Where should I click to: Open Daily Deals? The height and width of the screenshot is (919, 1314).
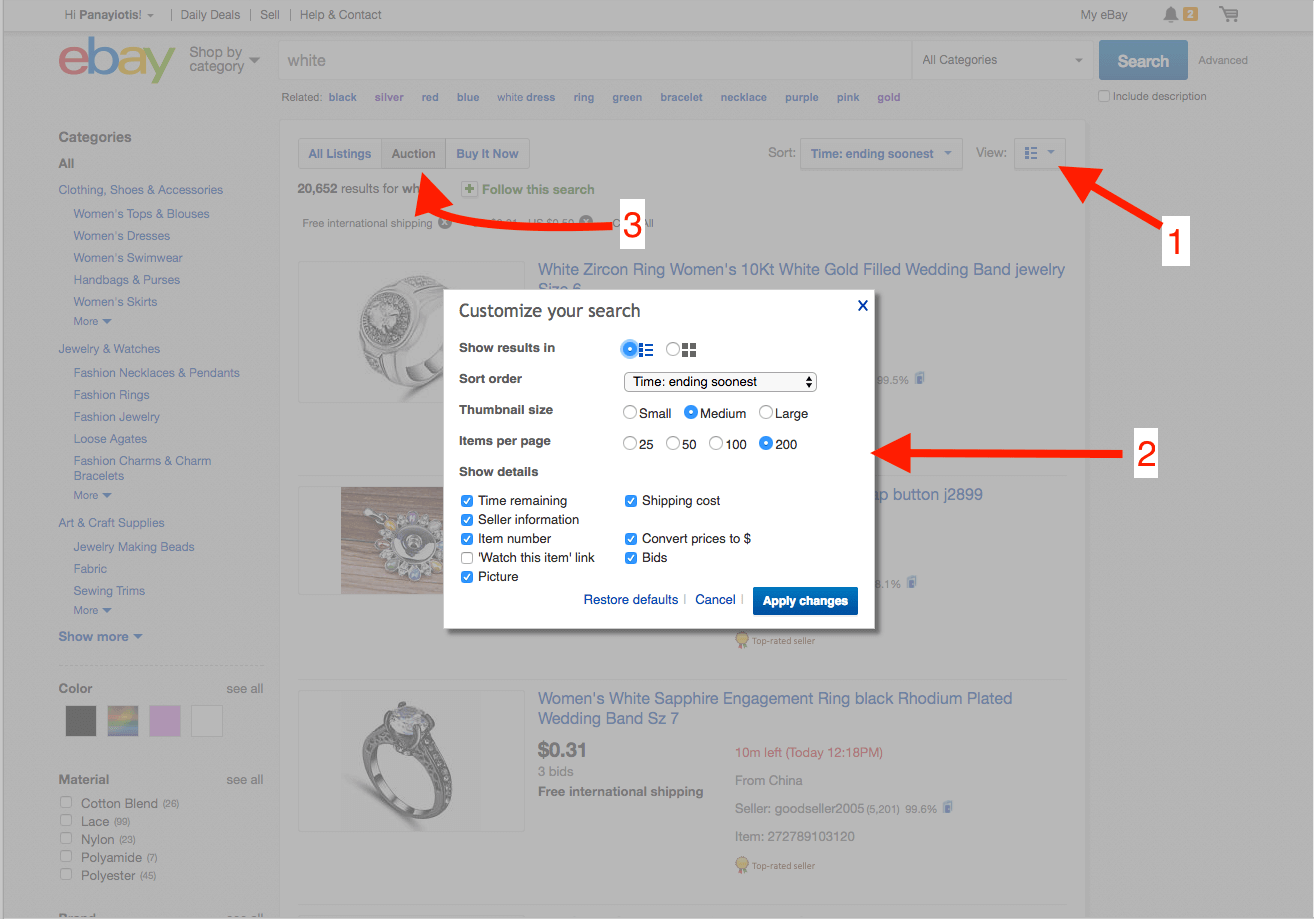click(210, 15)
